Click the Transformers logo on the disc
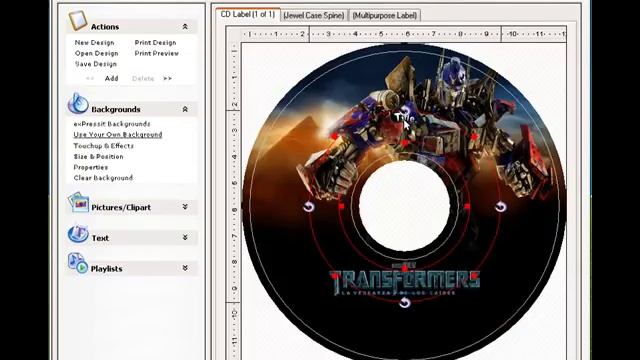 click(x=404, y=282)
